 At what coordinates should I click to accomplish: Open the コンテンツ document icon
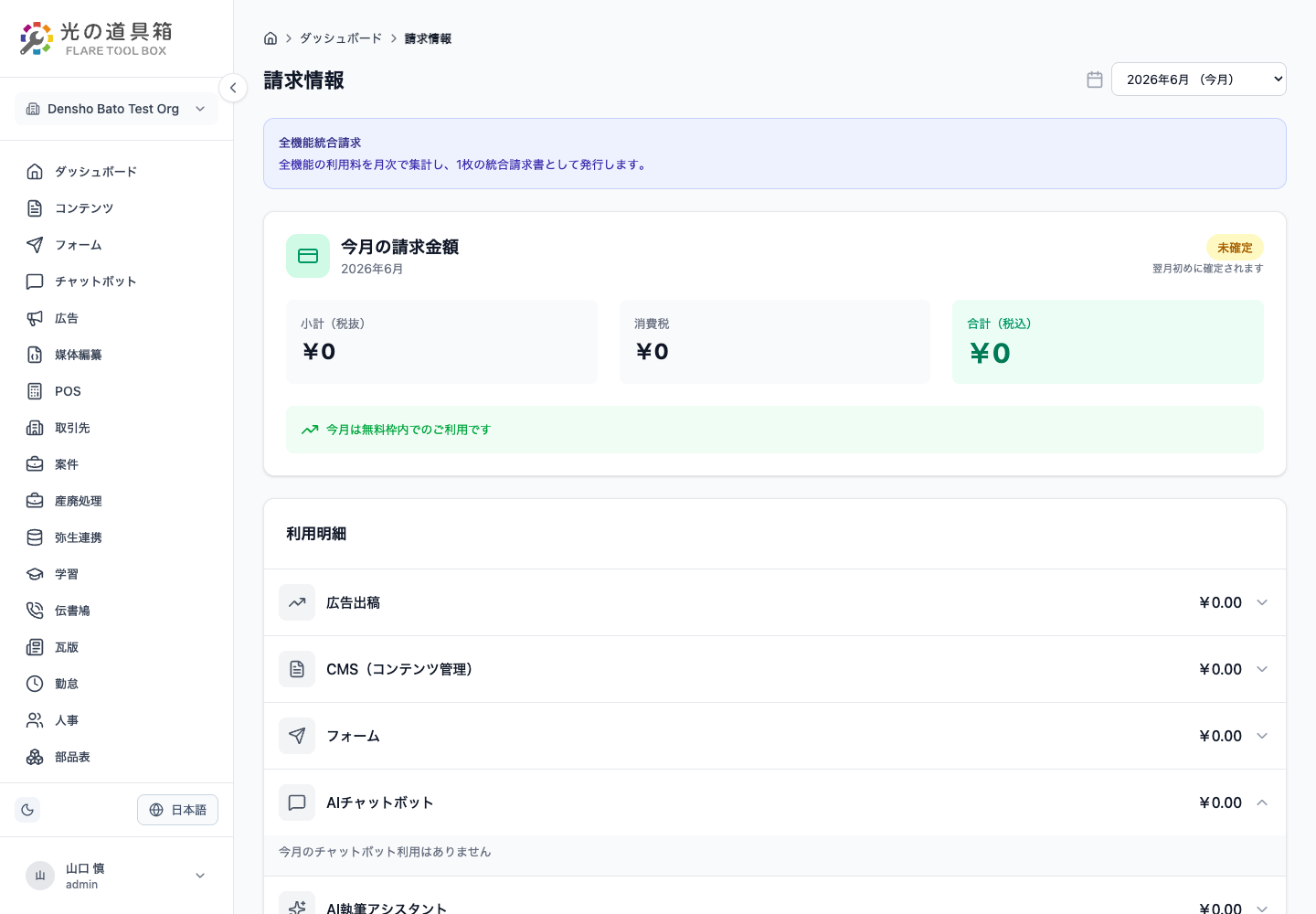click(x=35, y=208)
